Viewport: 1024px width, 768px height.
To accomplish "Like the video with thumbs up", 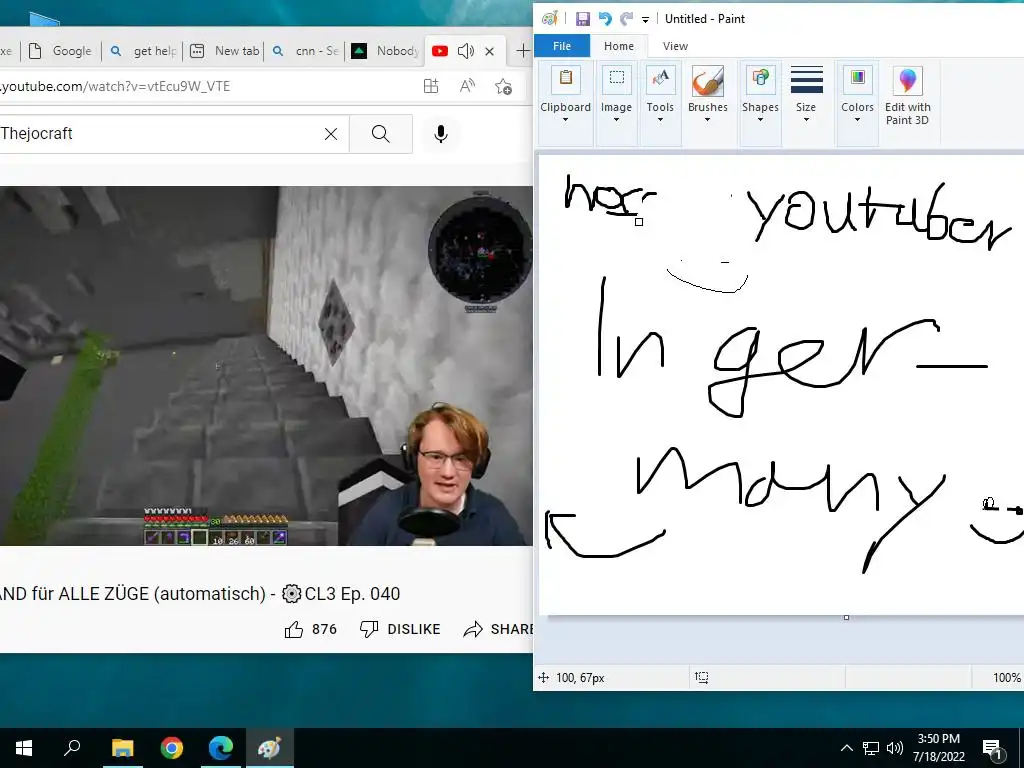I will pyautogui.click(x=311, y=629).
